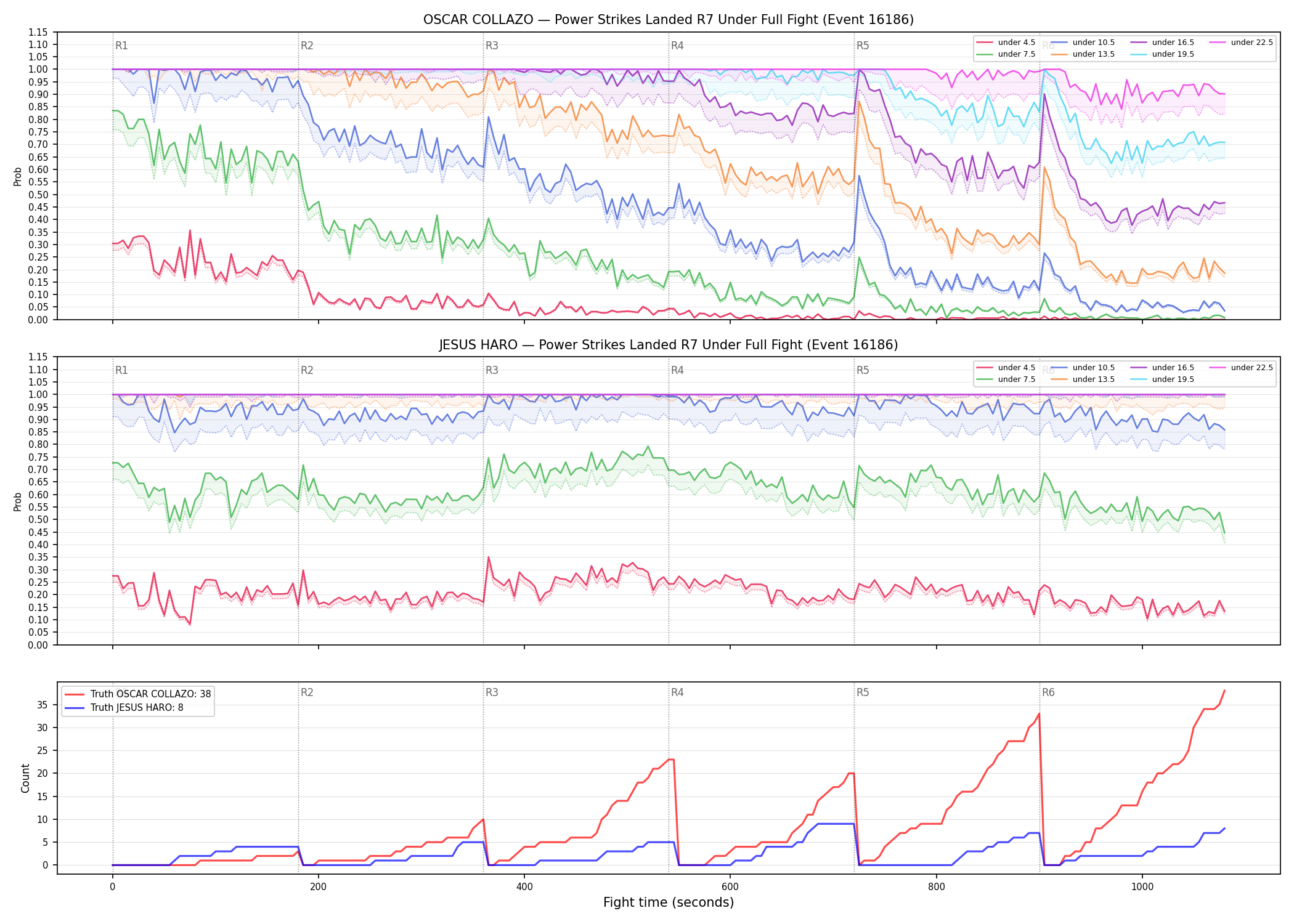Click the x-axis tick label 400

(524, 887)
